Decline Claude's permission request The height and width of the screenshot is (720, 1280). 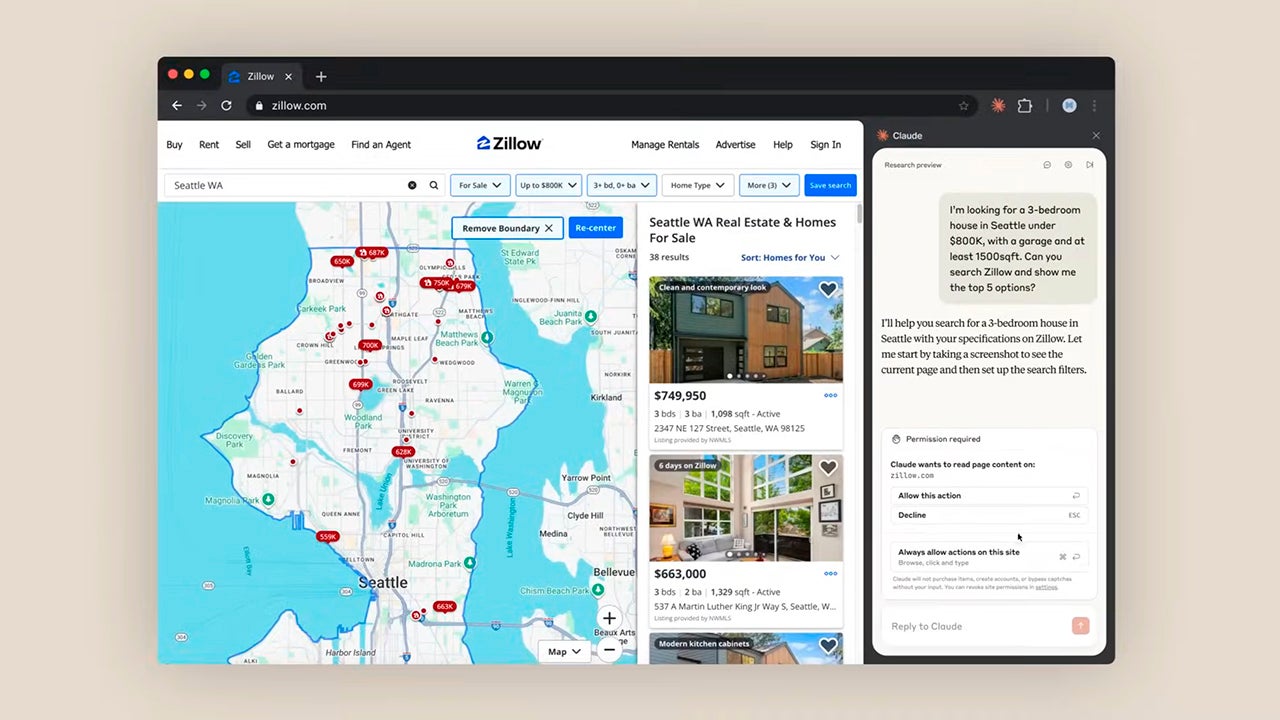[988, 515]
